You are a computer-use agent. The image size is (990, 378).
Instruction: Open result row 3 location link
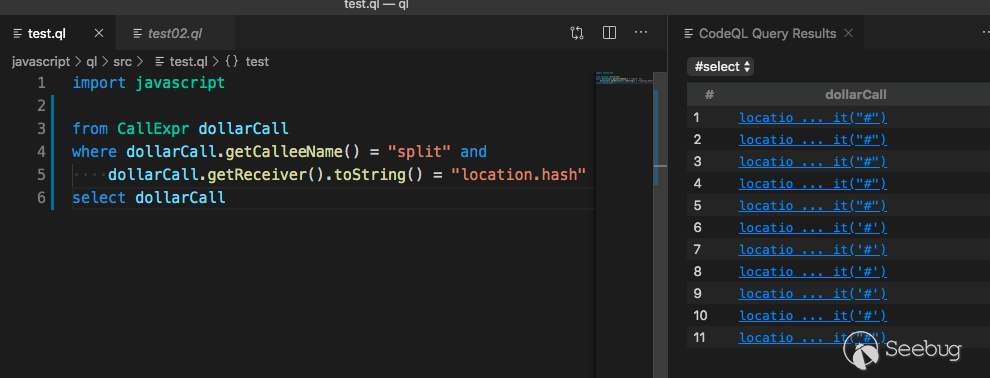click(x=813, y=162)
